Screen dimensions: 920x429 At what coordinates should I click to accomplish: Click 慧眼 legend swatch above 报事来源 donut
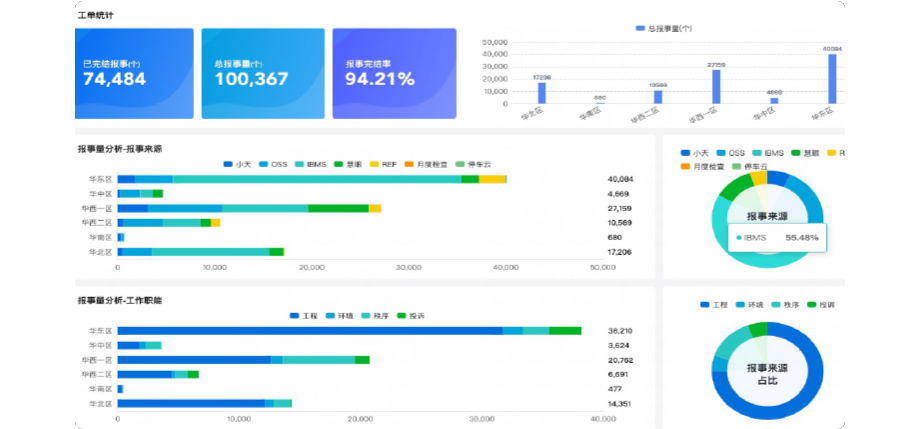[797, 153]
